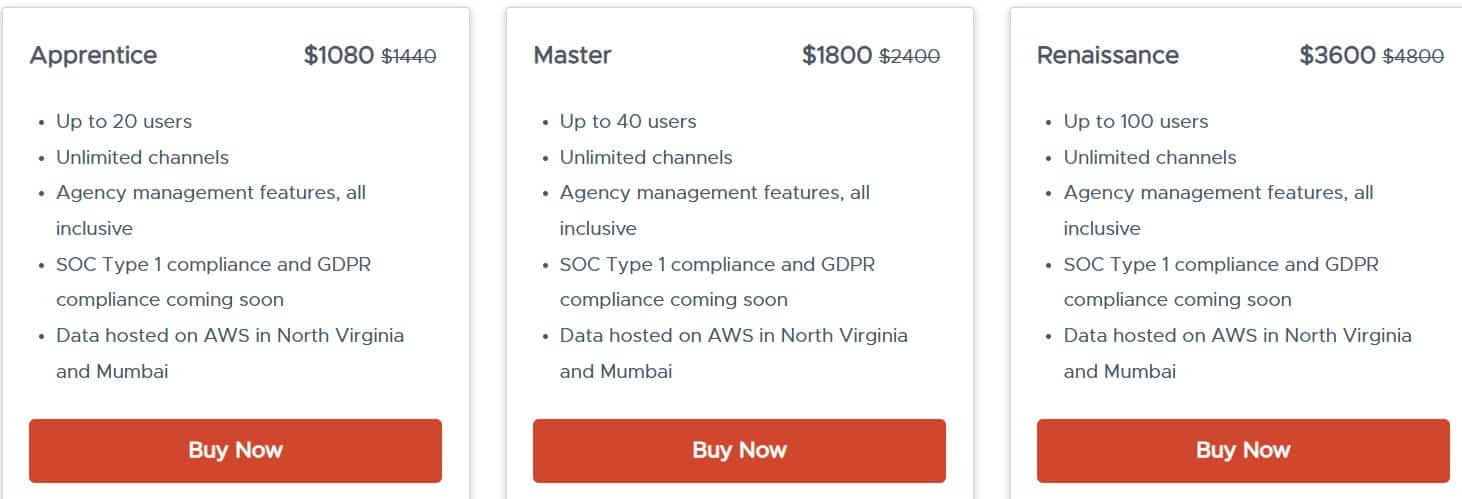This screenshot has width=1462, height=499.
Task: Select the Apprentice plan title
Action: point(93,55)
